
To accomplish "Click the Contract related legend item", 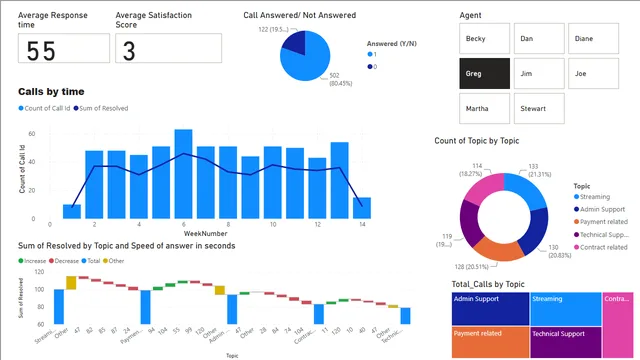I will pyautogui.click(x=601, y=247).
